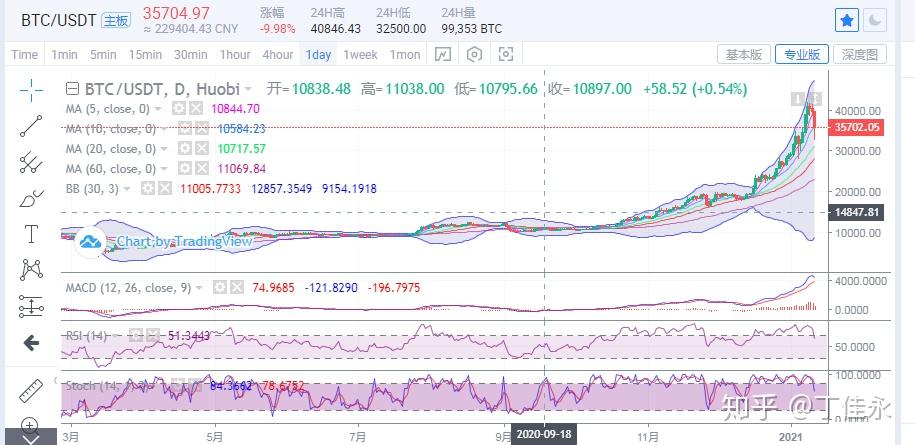This screenshot has width=915, height=445.
Task: Click the BTC/USDT pair title
Action: point(58,20)
